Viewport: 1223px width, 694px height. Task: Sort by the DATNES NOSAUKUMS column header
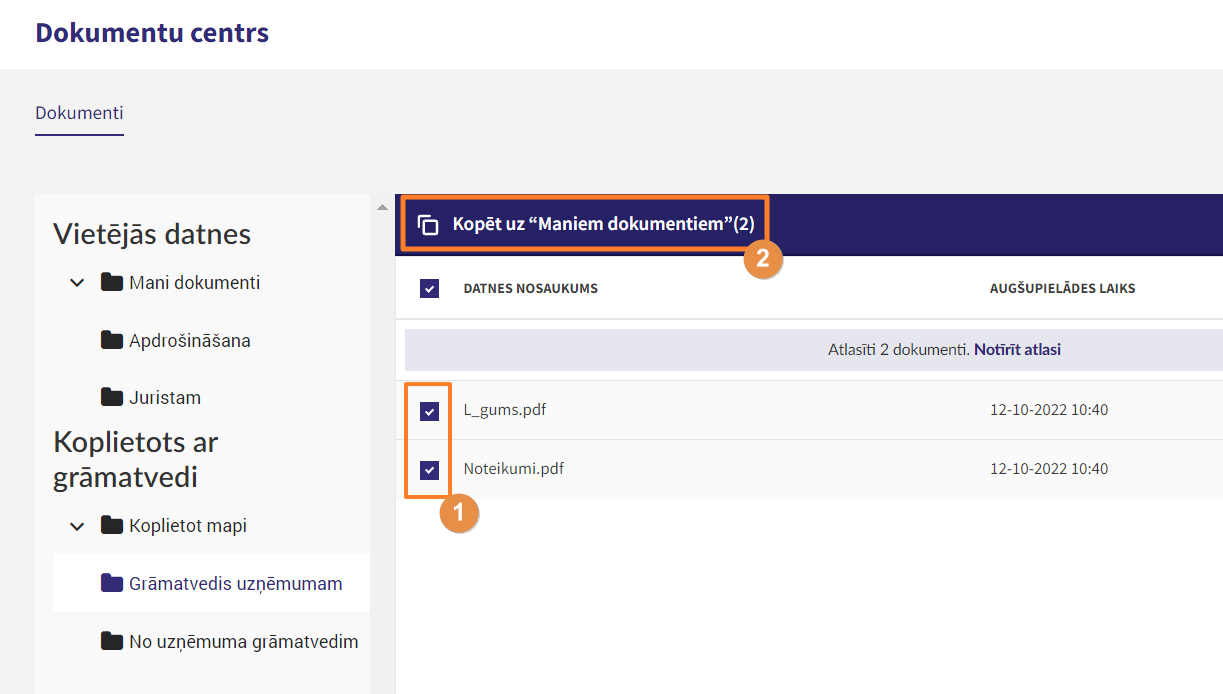click(x=531, y=289)
